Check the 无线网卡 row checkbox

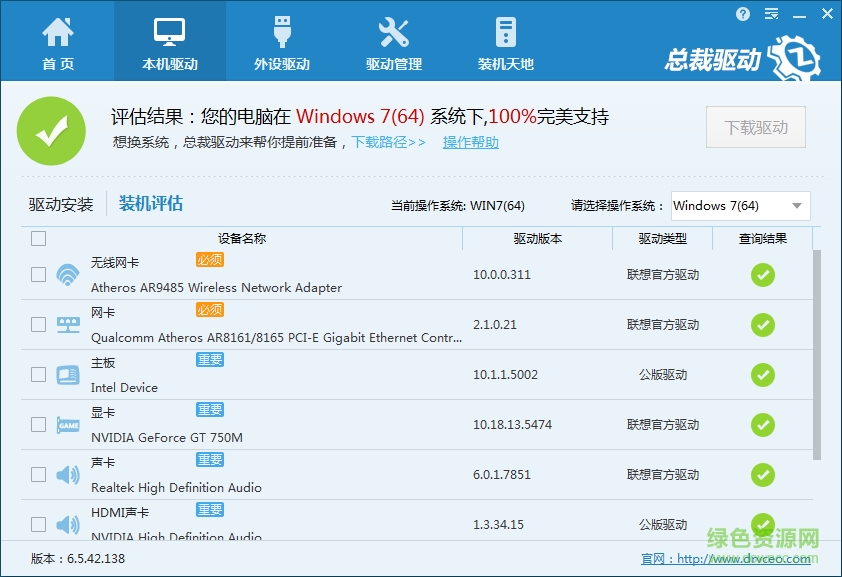(38, 274)
